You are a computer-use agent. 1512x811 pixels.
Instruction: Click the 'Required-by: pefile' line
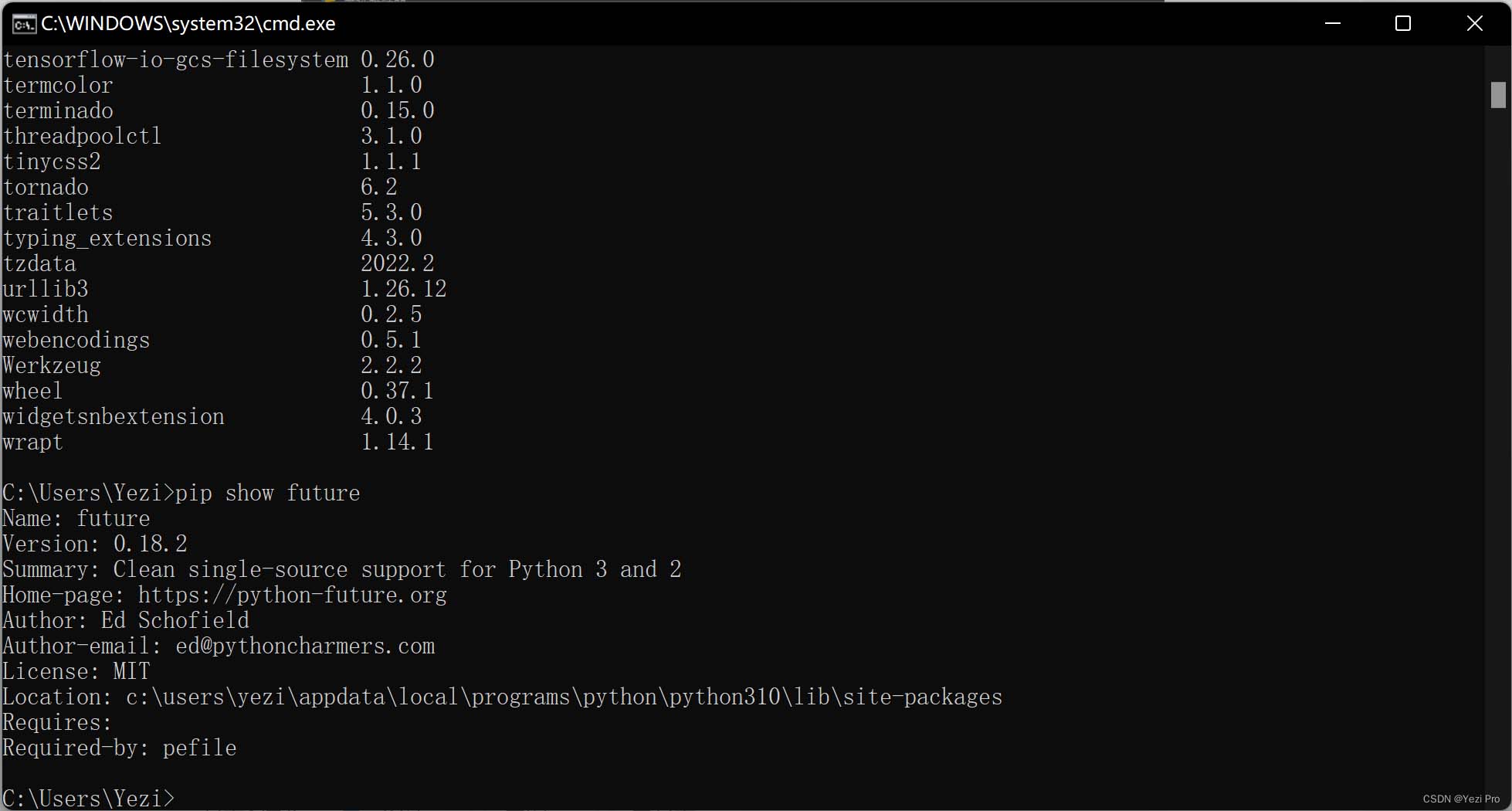point(120,748)
